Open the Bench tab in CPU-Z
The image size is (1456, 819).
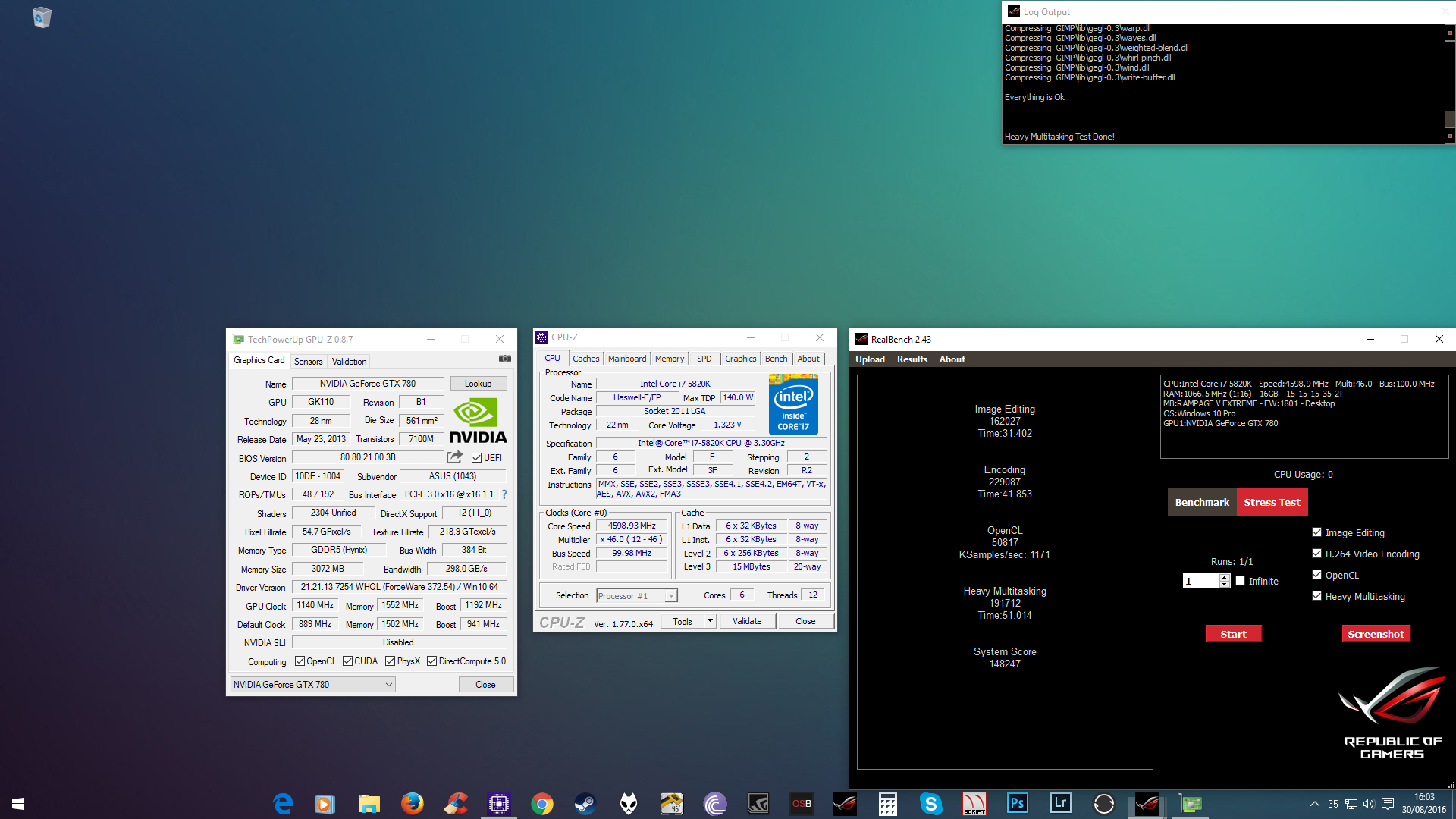tap(776, 359)
